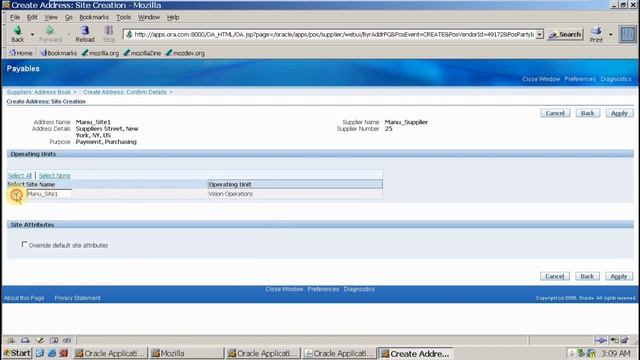Launch Internet Explorer from quick launch
640x360 pixels.
pyautogui.click(x=52, y=353)
